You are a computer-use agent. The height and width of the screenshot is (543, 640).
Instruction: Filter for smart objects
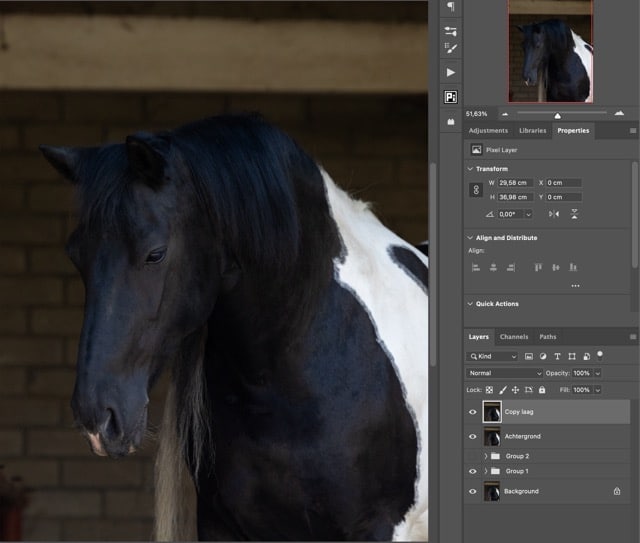point(586,356)
